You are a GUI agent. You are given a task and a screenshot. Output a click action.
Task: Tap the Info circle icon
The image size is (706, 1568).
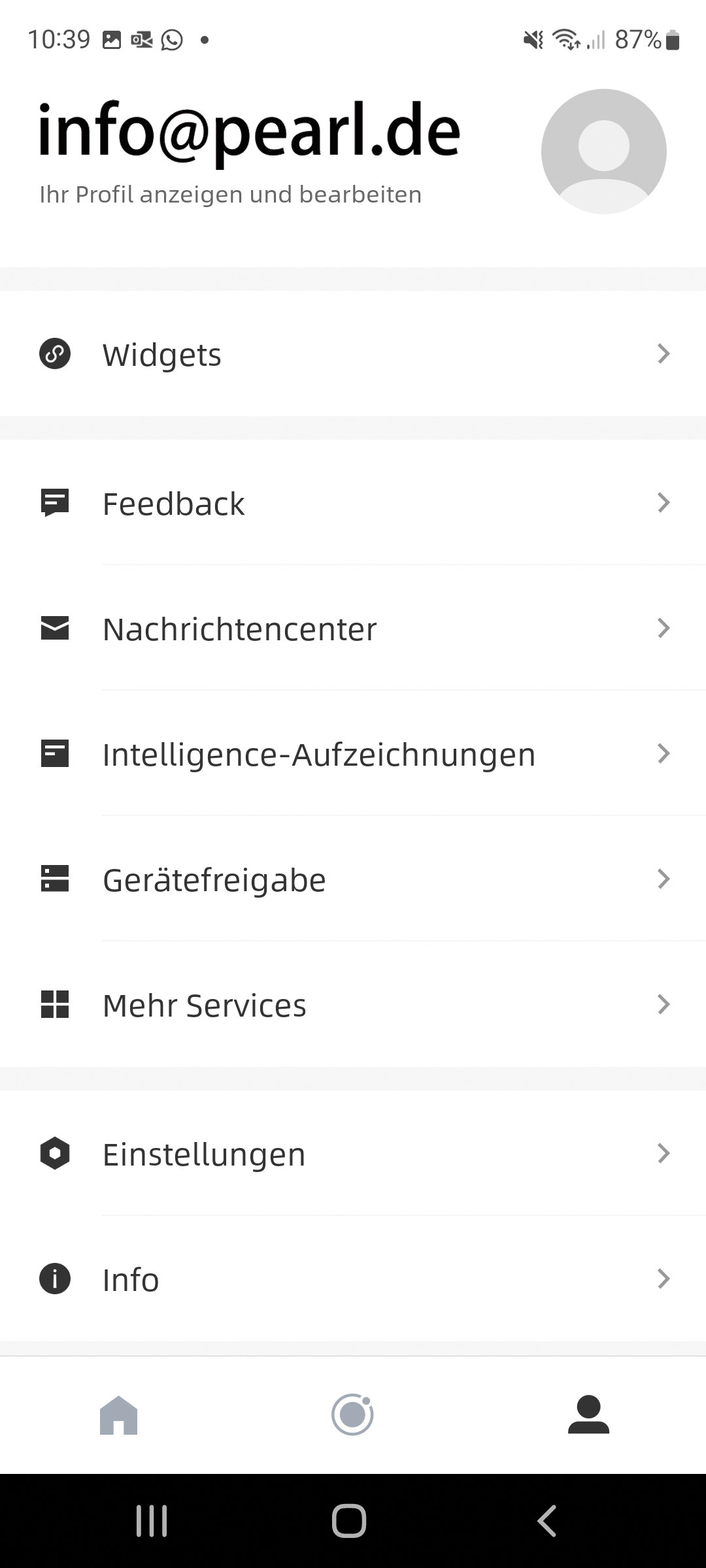[55, 1279]
